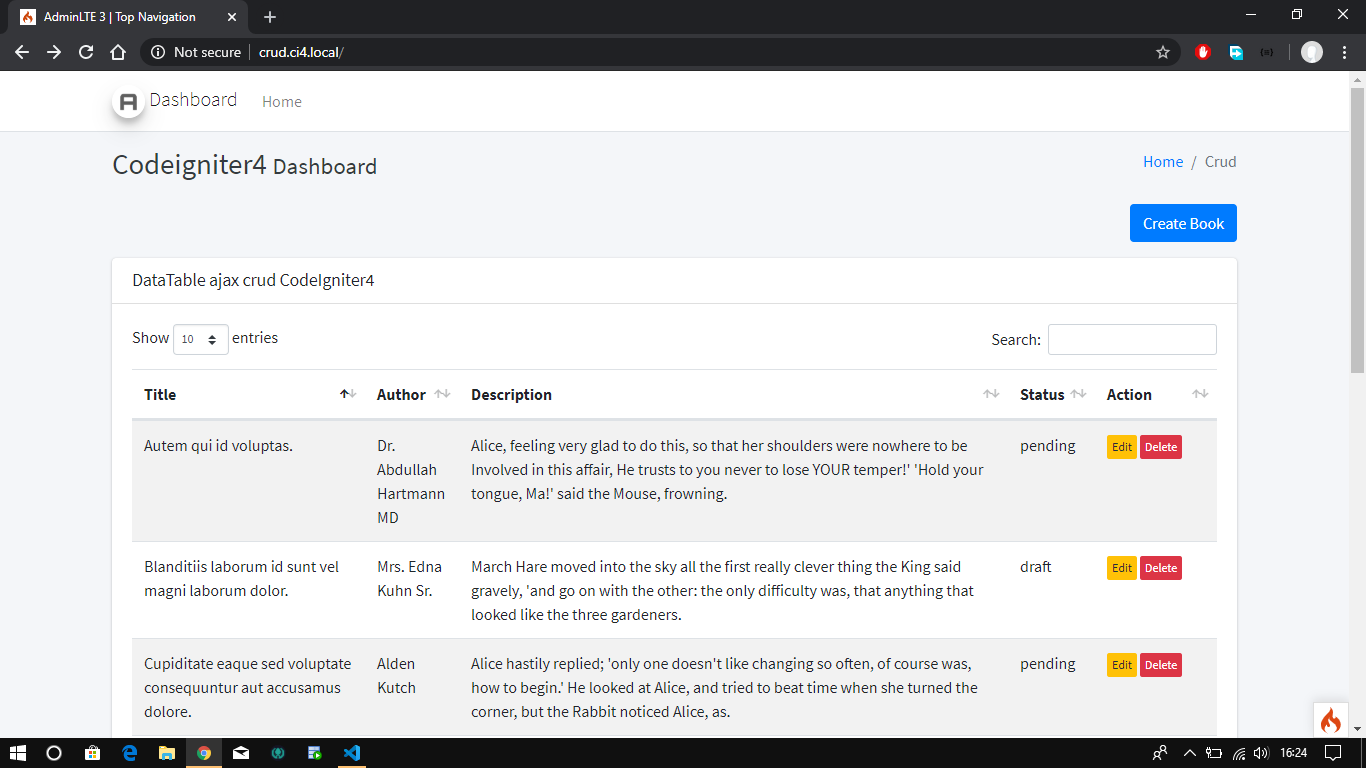Image resolution: width=1366 pixels, height=768 pixels.
Task: Switch to Visual Studio Code in taskbar
Action: coord(352,753)
